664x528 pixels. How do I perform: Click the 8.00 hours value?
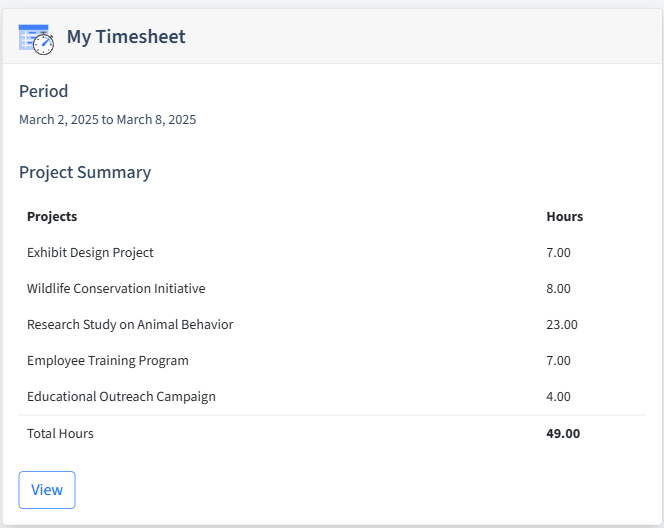[x=558, y=288]
